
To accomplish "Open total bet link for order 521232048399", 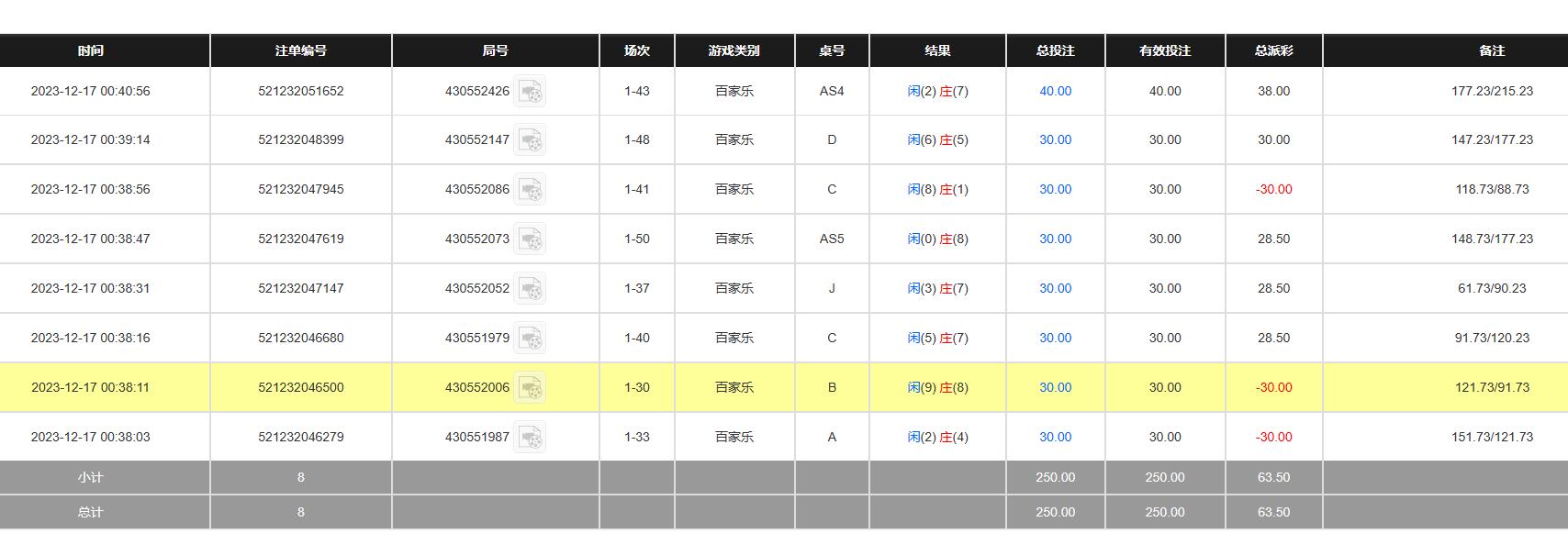I will [1055, 140].
